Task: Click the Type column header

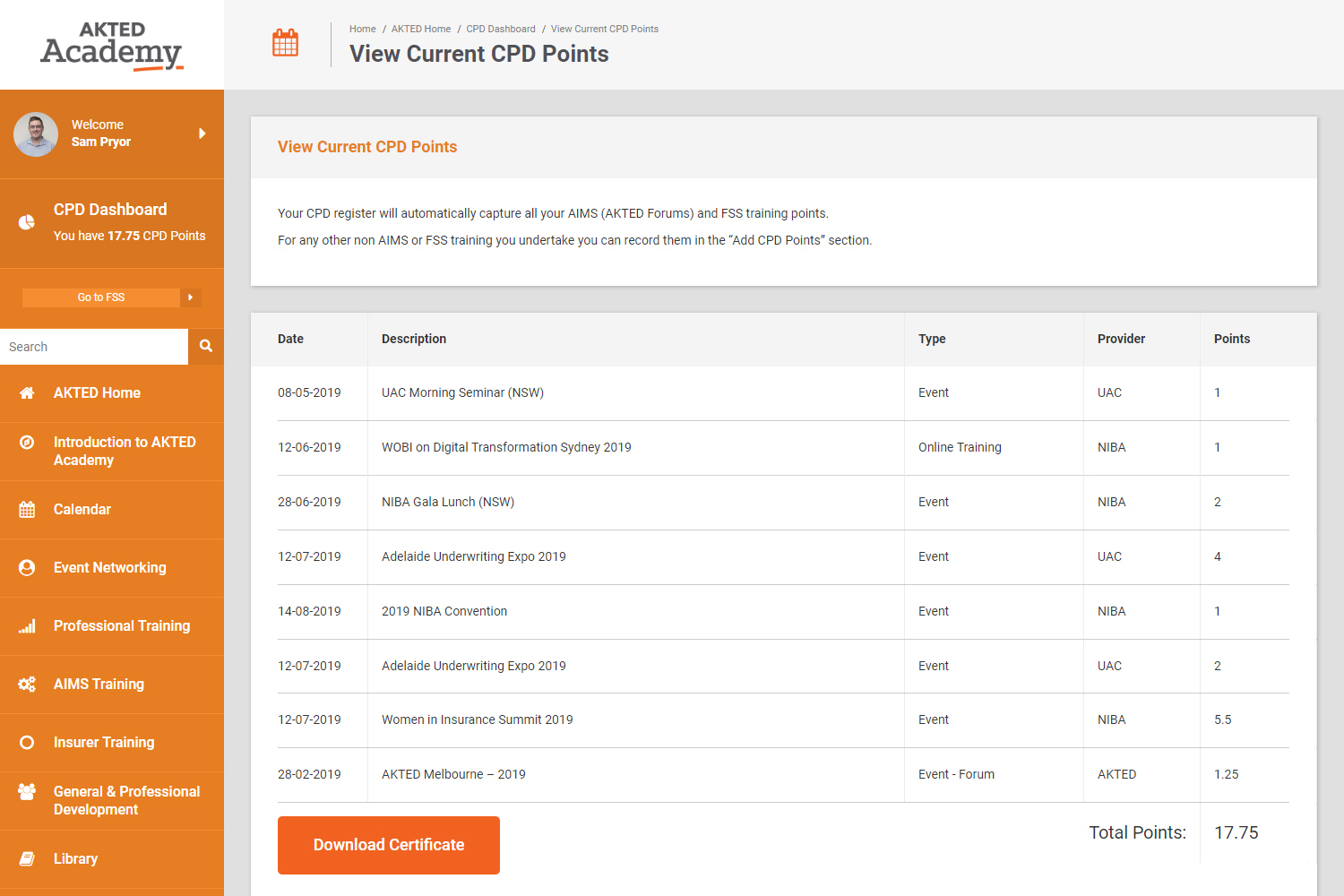Action: (x=932, y=339)
